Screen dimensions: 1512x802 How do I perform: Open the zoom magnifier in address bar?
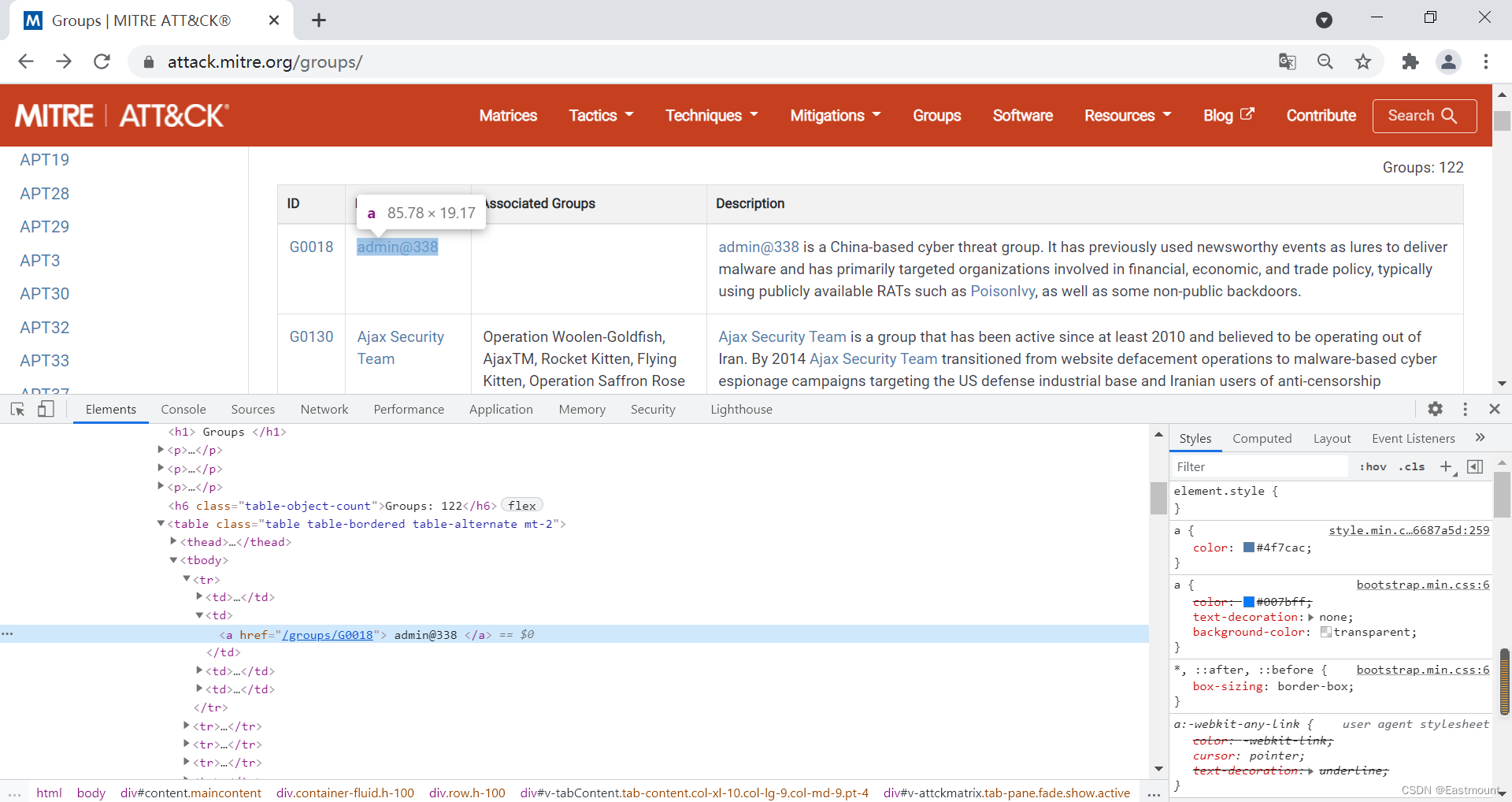click(1325, 61)
